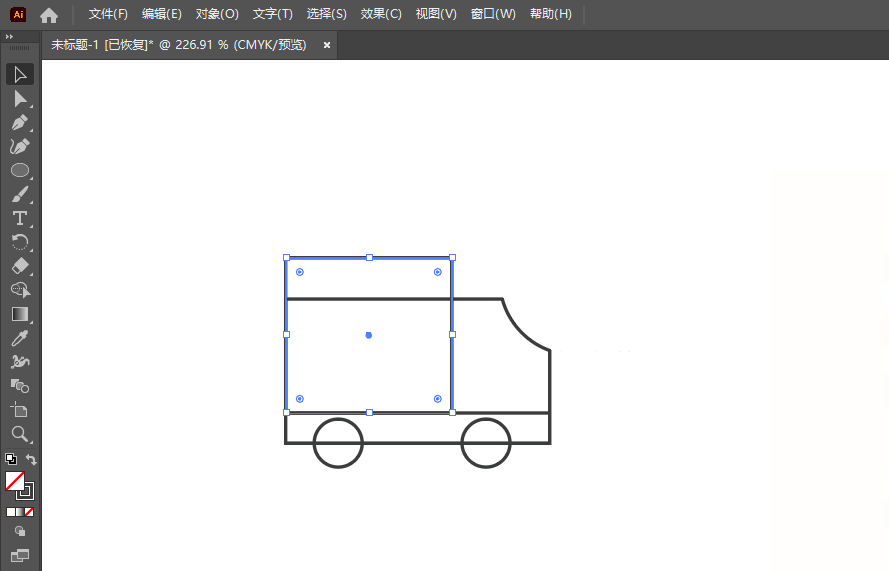Change the drawing mode
The image size is (889, 571).
[20, 531]
